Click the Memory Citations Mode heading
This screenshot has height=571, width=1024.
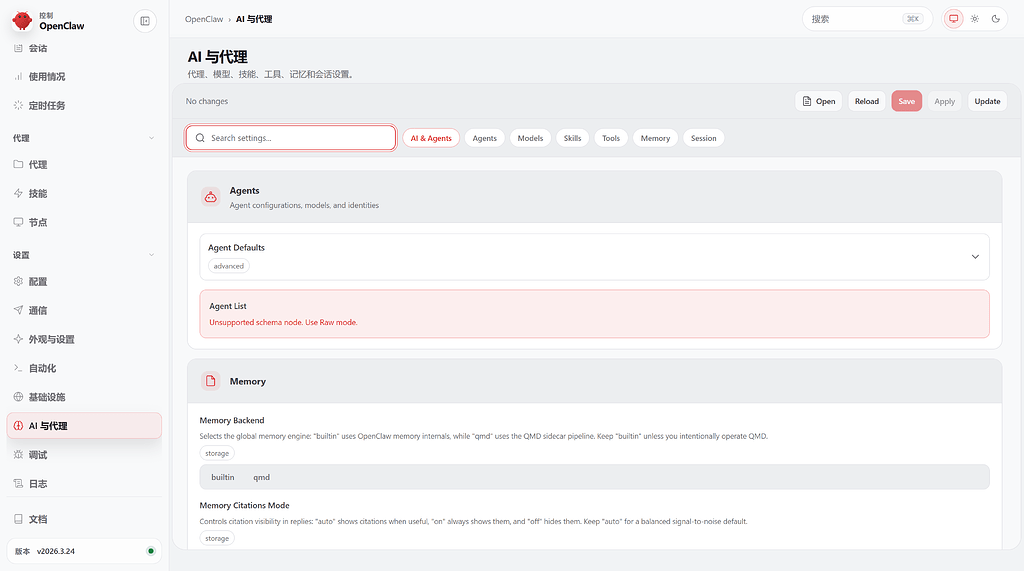[x=244, y=506]
